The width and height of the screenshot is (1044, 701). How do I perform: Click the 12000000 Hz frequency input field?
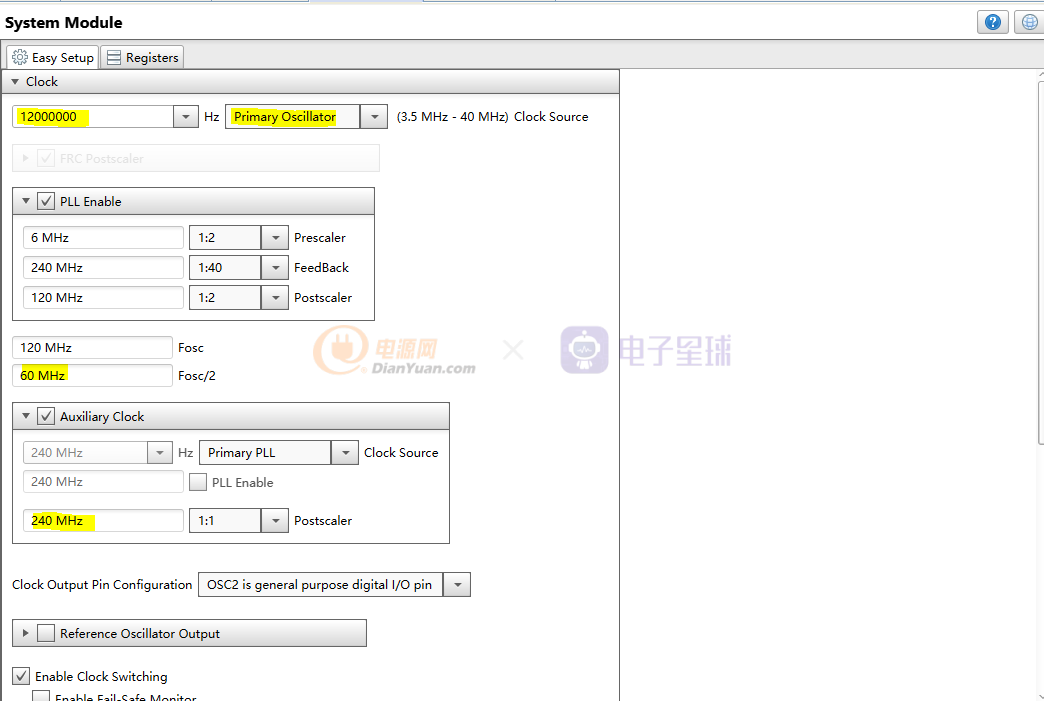click(95, 117)
